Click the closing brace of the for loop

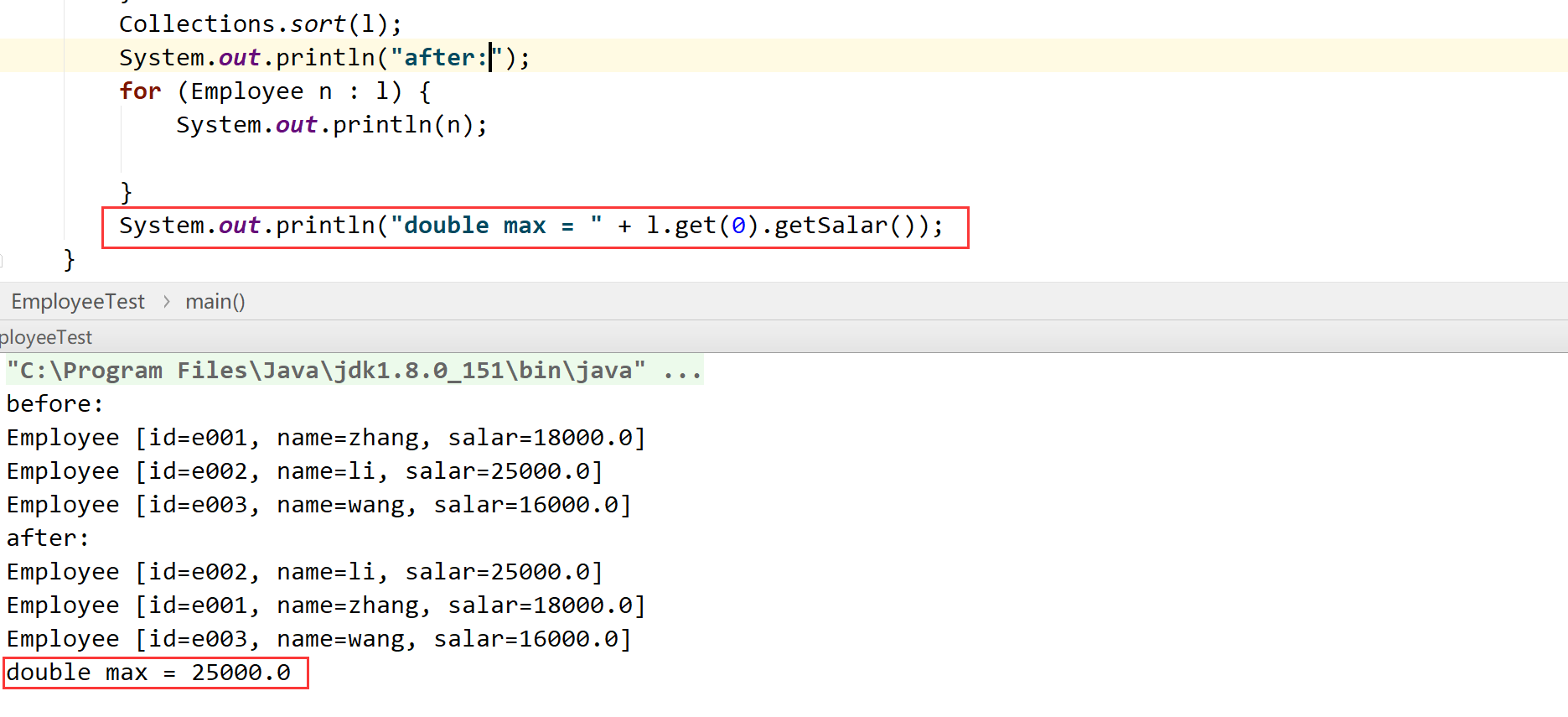126,192
